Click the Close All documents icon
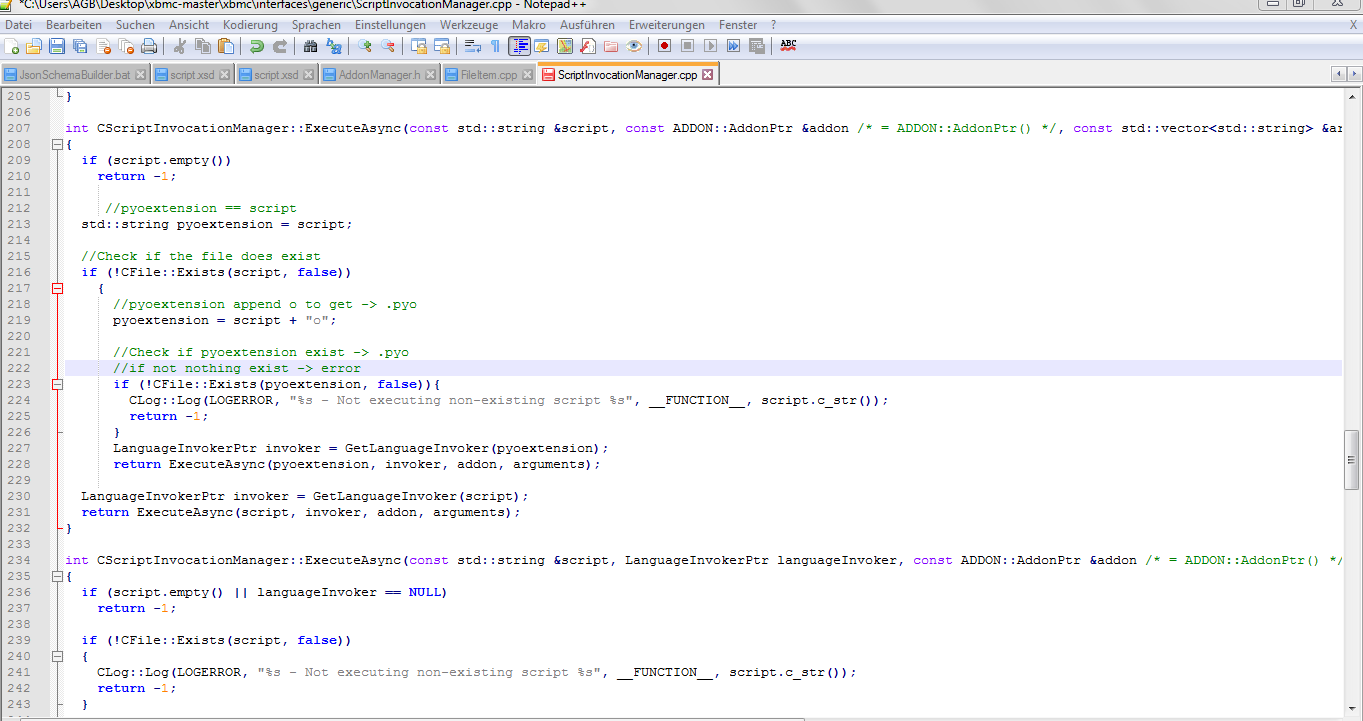1363x721 pixels. [126, 46]
